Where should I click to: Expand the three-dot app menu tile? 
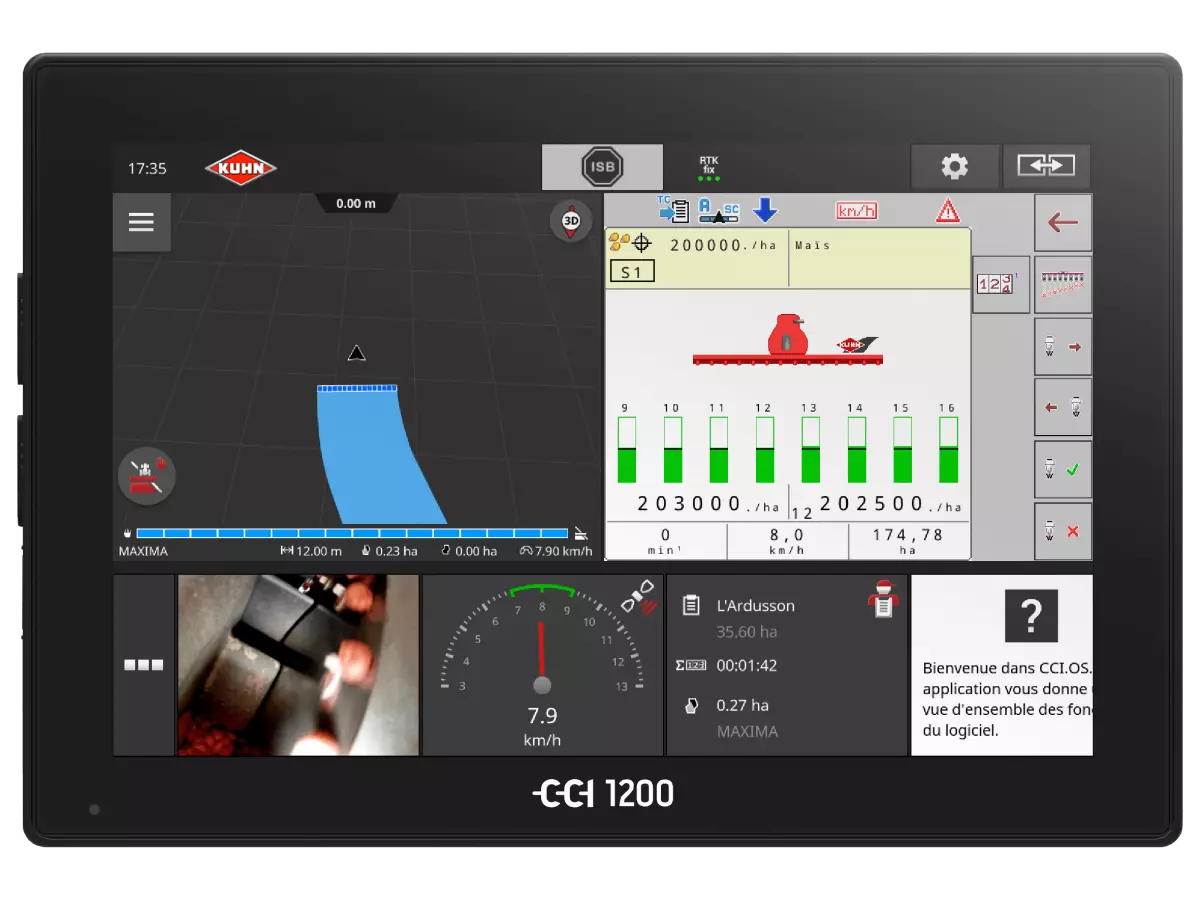[143, 665]
